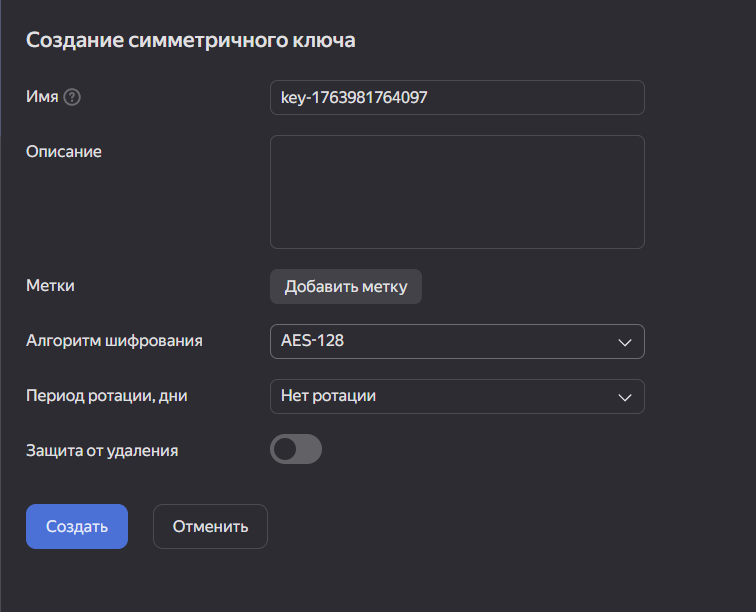The width and height of the screenshot is (756, 612).
Task: Click the help icon next to Имя
Action: click(x=72, y=98)
